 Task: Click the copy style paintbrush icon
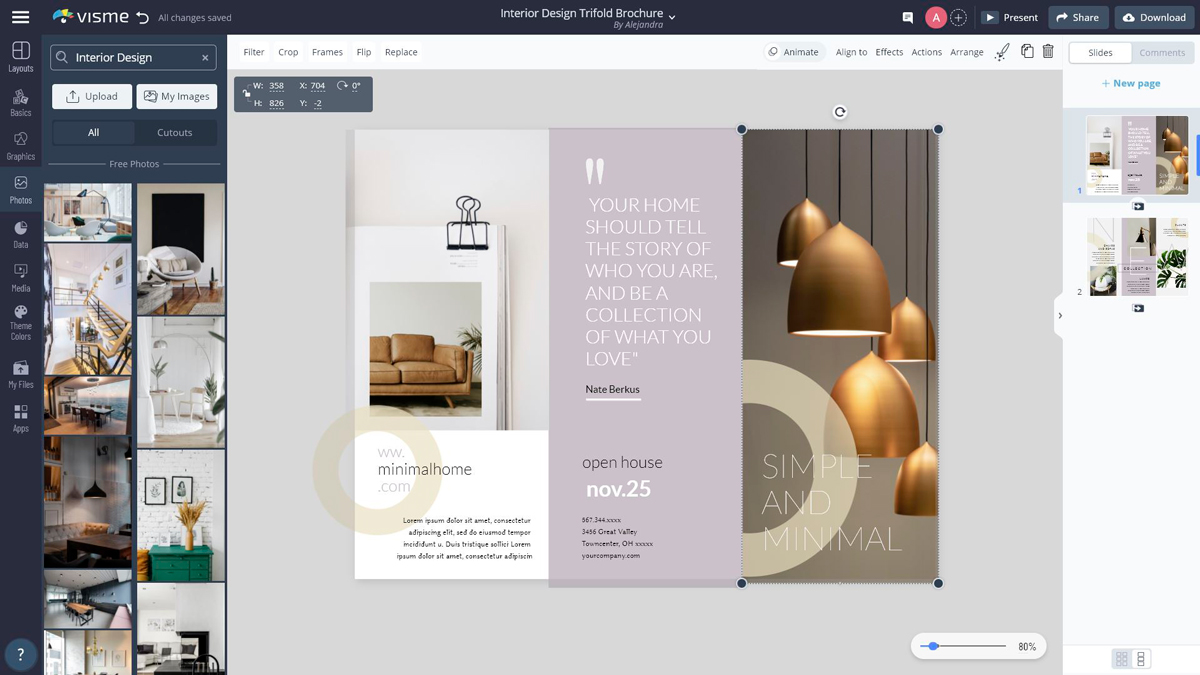click(1002, 52)
